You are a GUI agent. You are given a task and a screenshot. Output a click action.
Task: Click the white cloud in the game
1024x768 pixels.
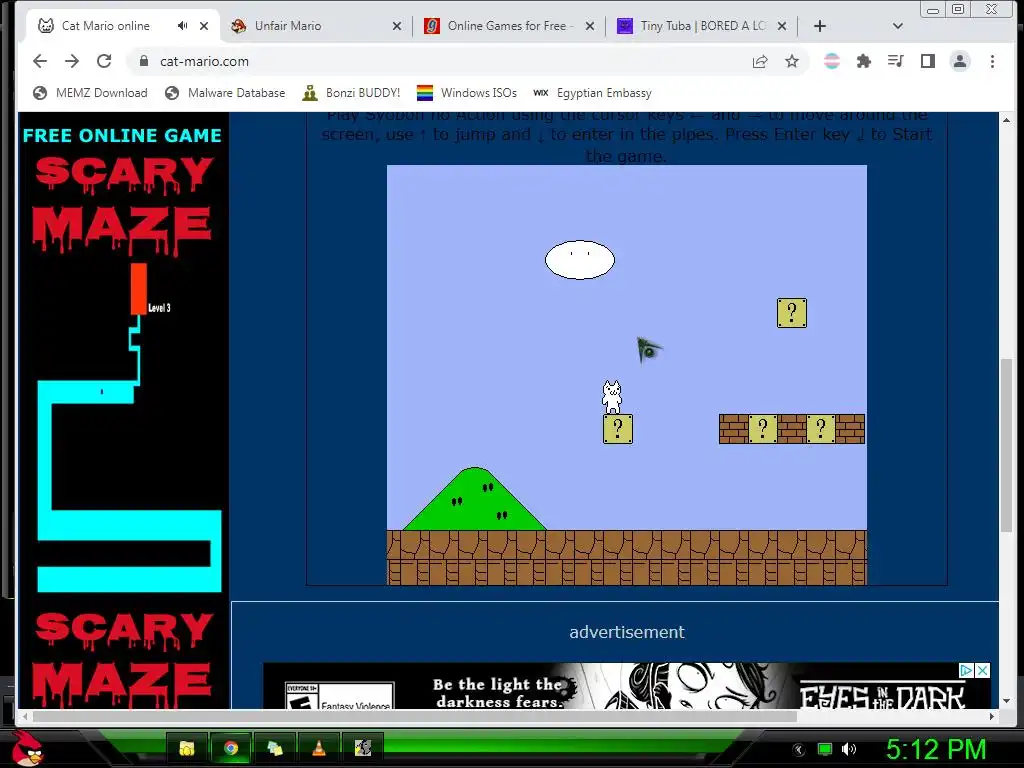[x=580, y=260]
